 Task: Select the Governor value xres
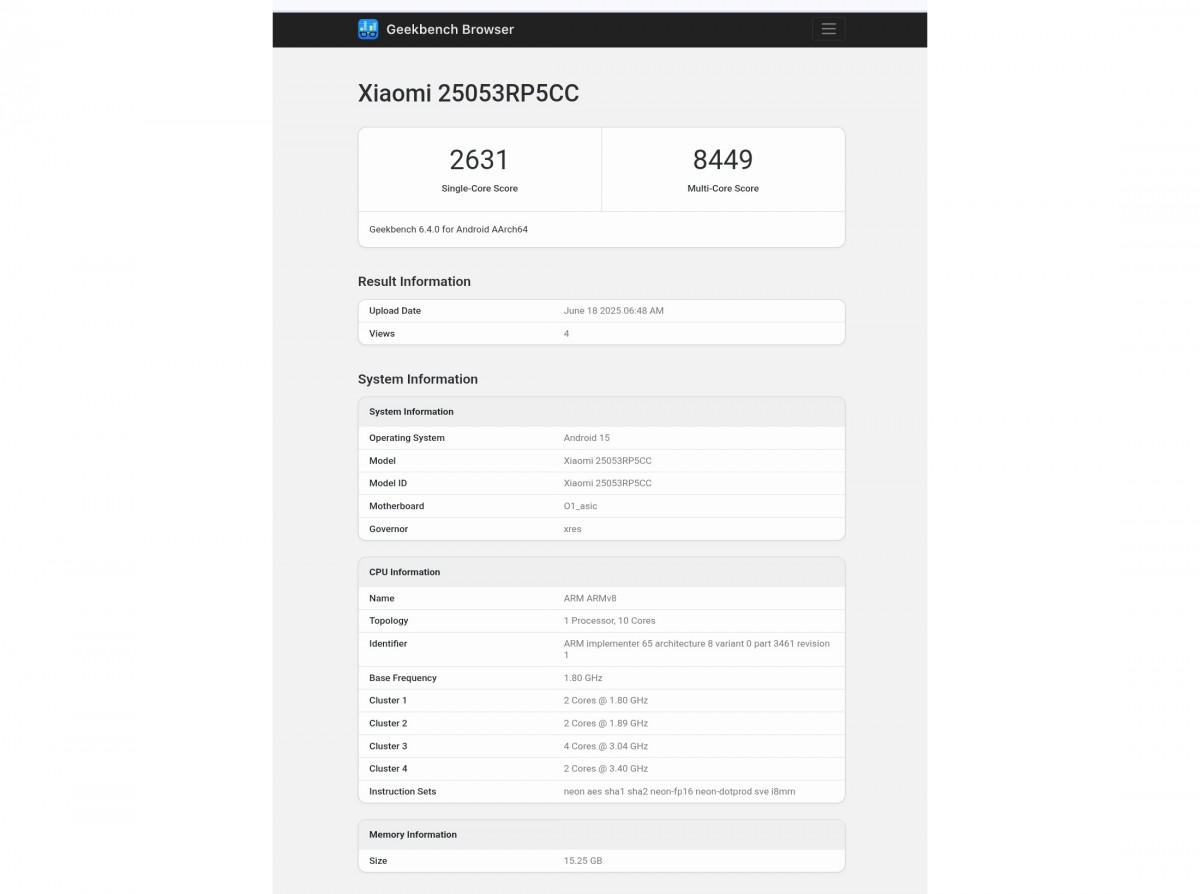pyautogui.click(x=572, y=529)
